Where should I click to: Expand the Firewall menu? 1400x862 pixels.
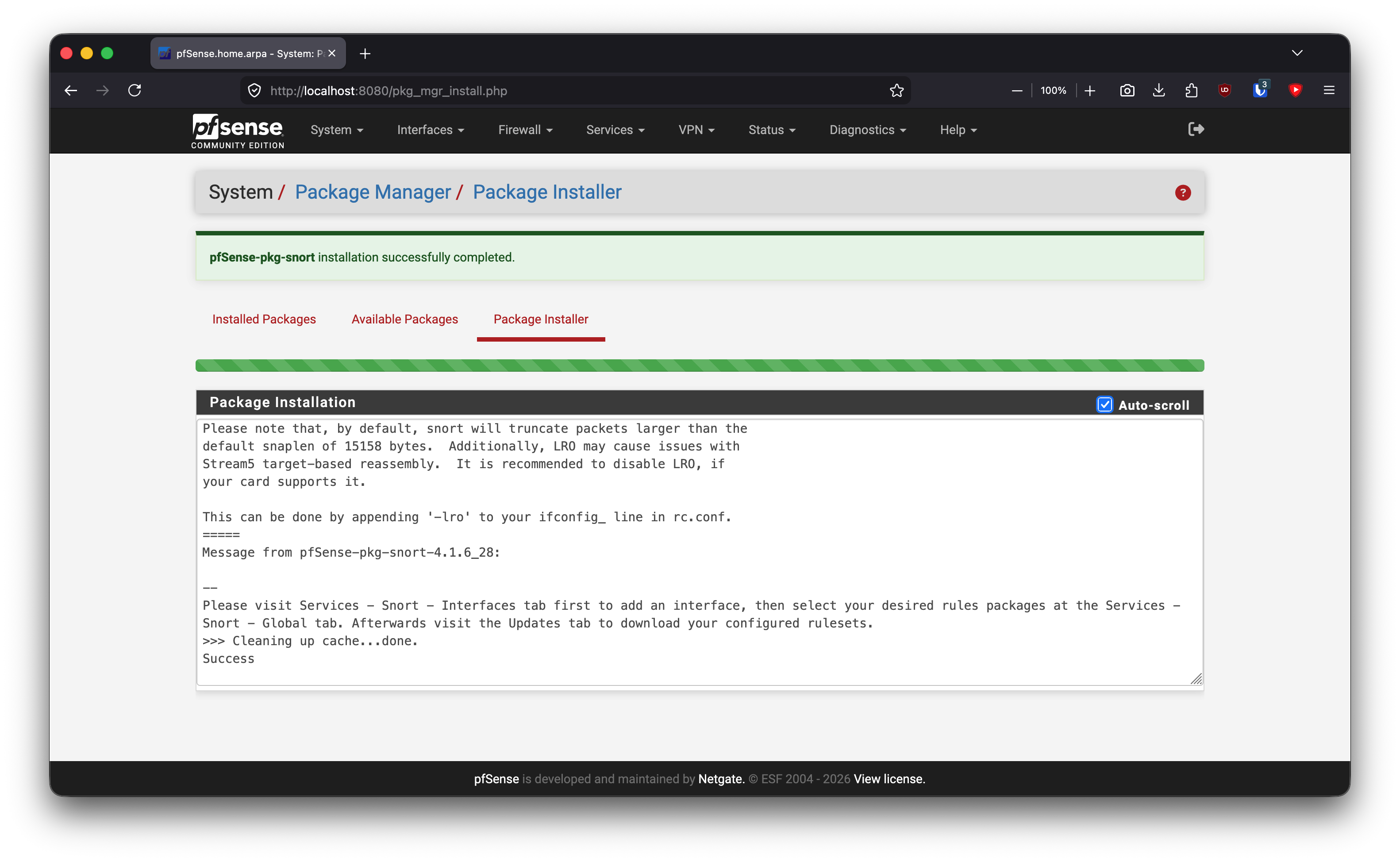click(525, 130)
